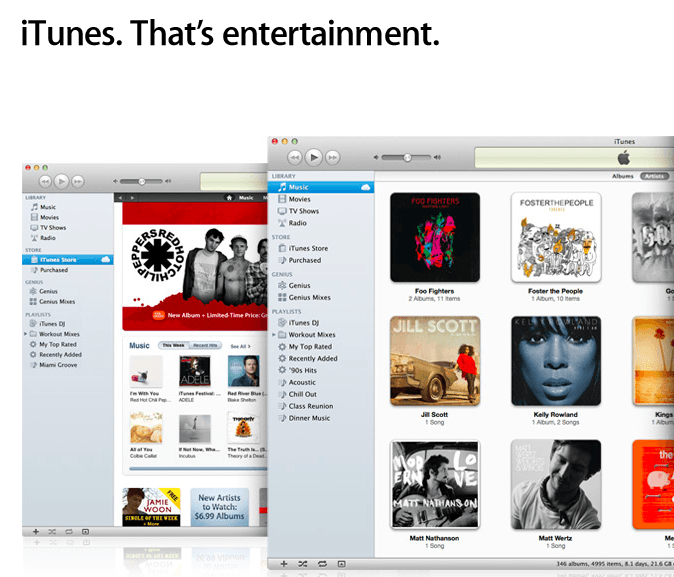The image size is (674, 577).
Task: Toggle artwork viewer button in back window
Action: 85,532
